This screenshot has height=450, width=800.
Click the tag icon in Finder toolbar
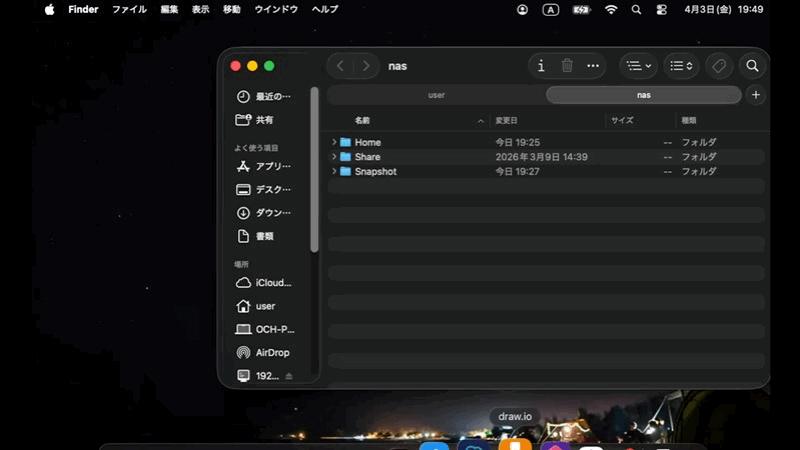click(x=719, y=66)
